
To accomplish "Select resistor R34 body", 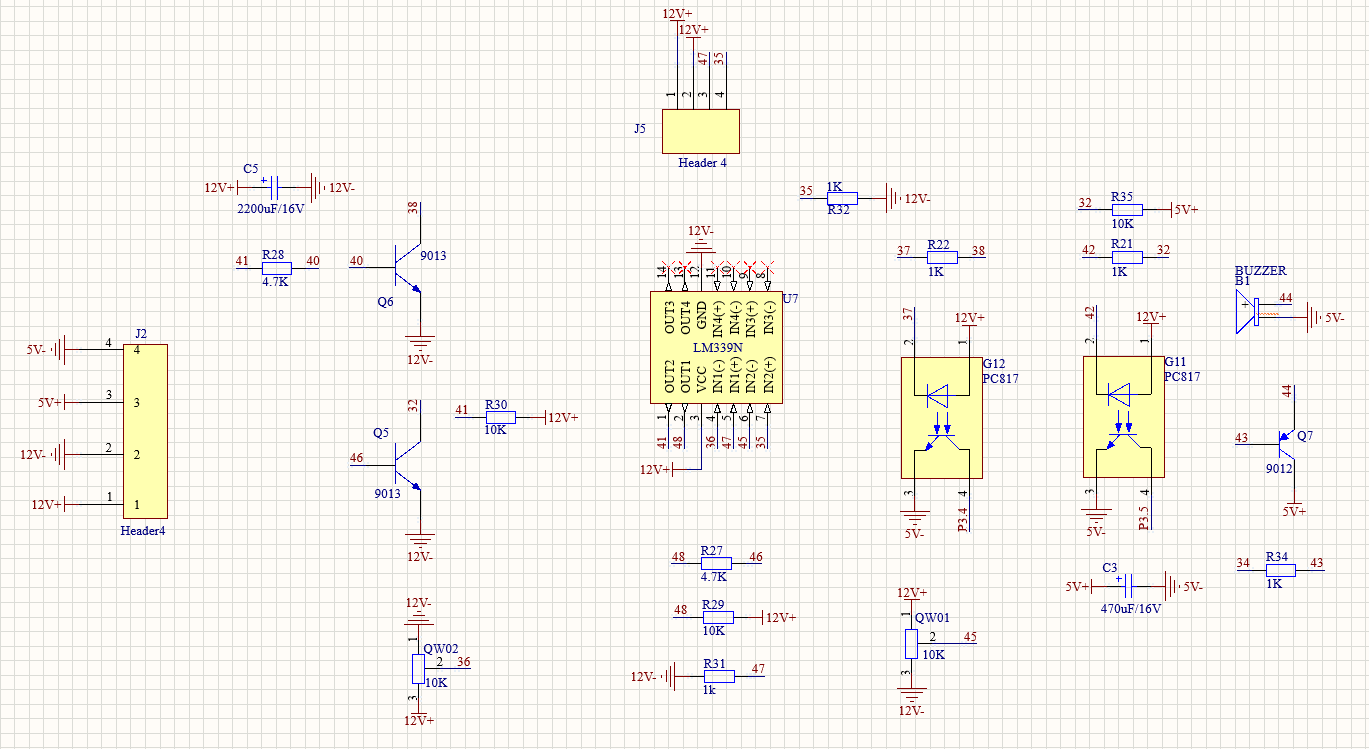I will coord(1280,570).
